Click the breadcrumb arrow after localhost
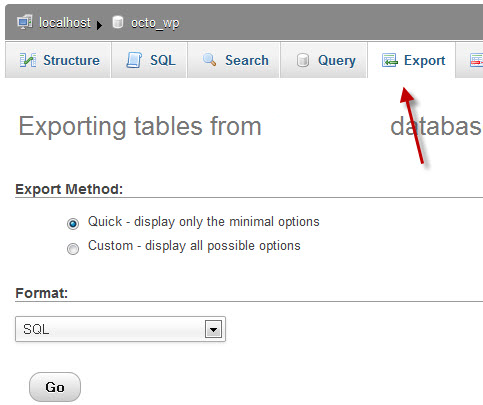Screen dimensions: 483x405 click(99, 25)
